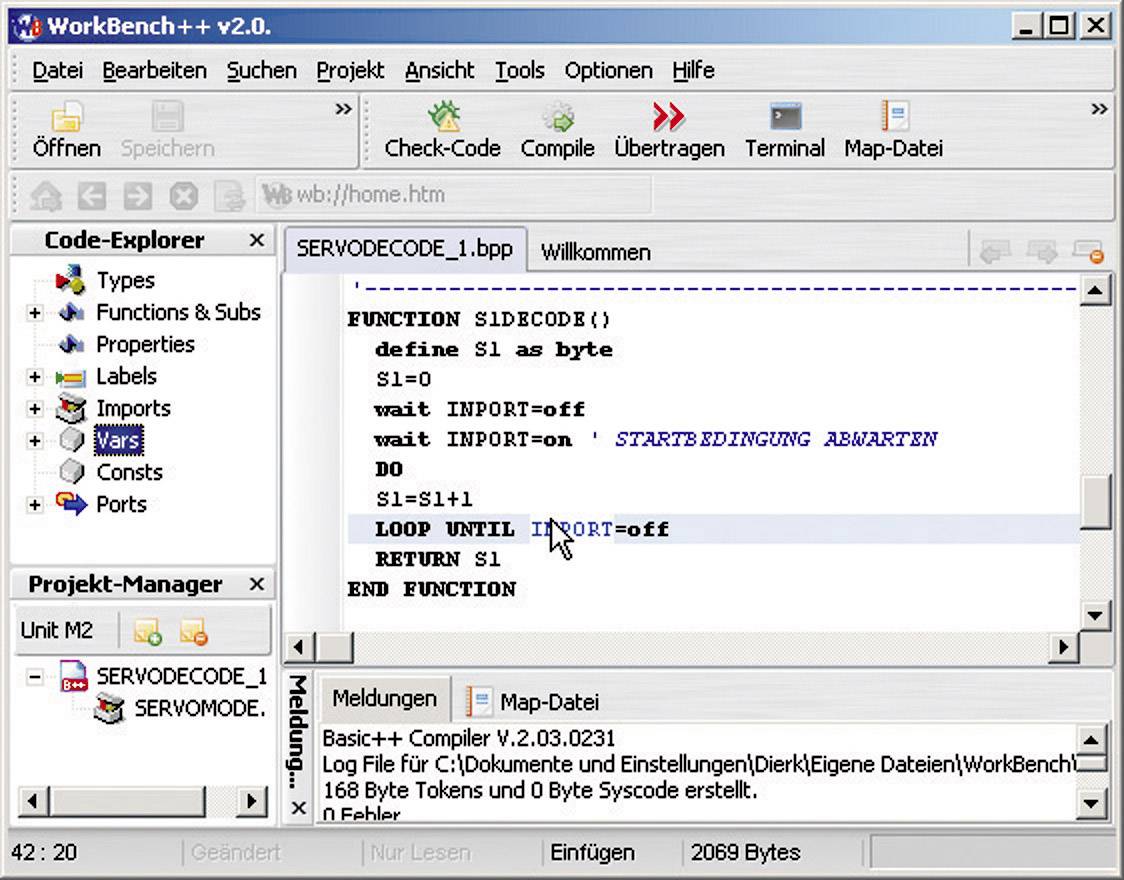Expand the Vars node

click(x=34, y=440)
